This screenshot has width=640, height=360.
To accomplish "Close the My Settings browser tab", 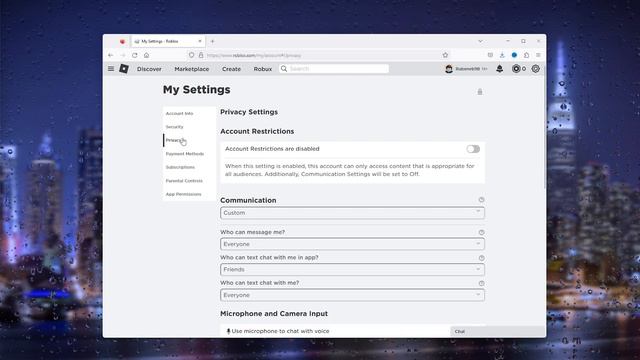I will coord(200,41).
